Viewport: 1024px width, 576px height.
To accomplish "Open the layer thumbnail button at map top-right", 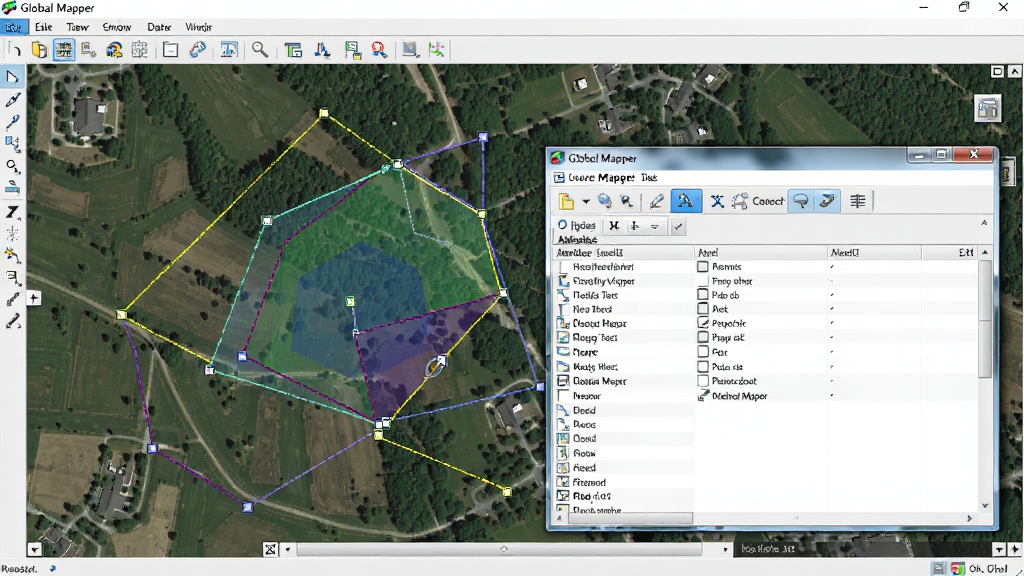I will tap(987, 108).
